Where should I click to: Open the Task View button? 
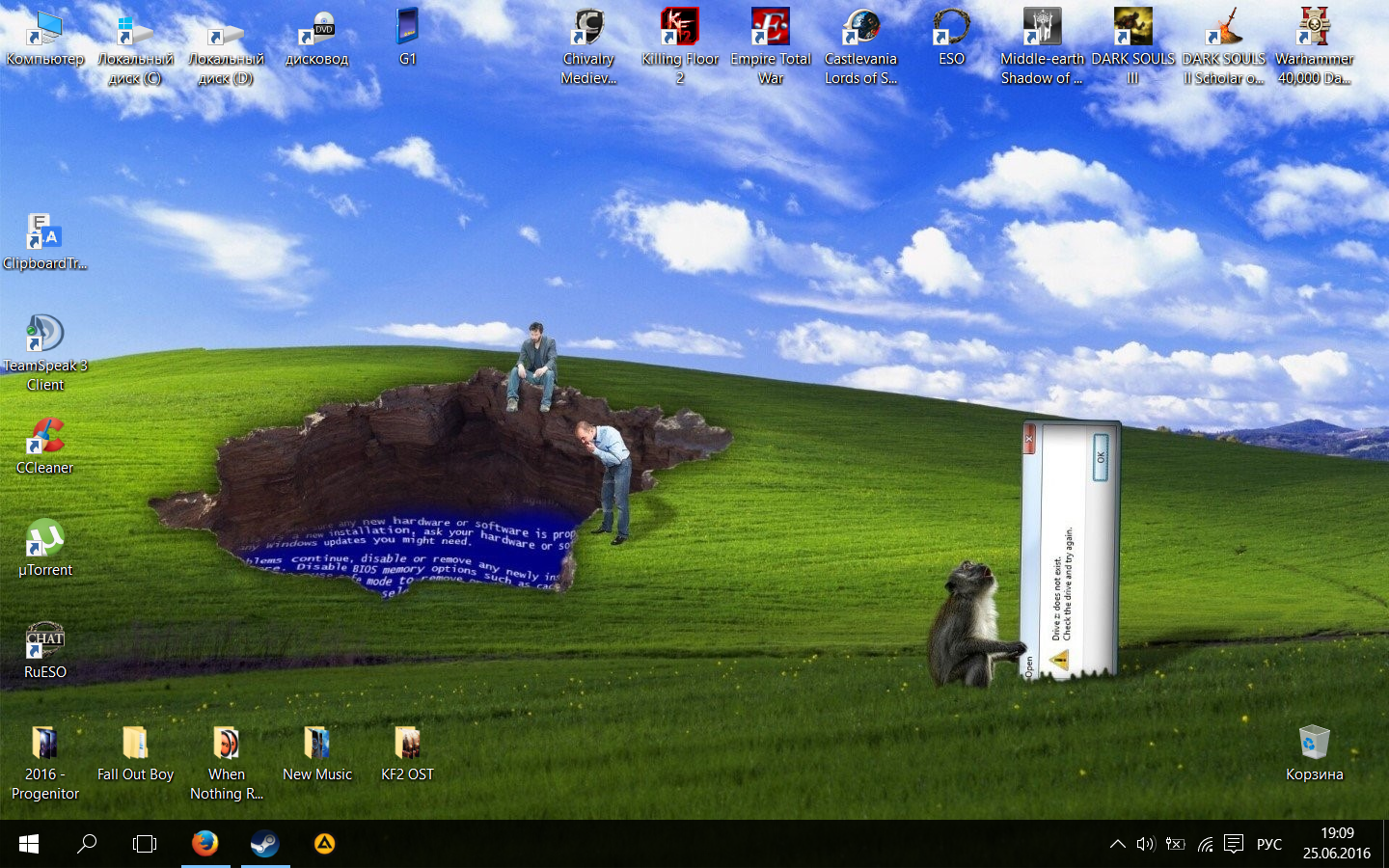coord(144,844)
